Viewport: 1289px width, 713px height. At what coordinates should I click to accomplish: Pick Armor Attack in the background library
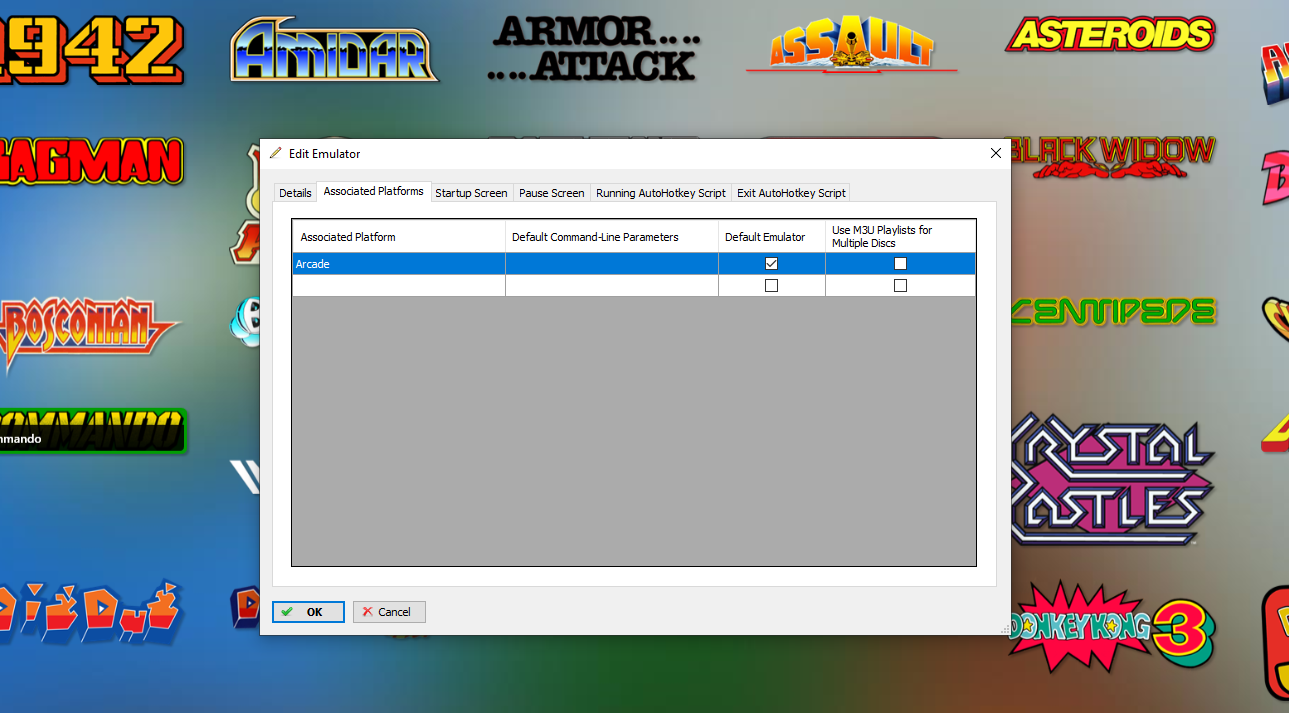click(594, 48)
